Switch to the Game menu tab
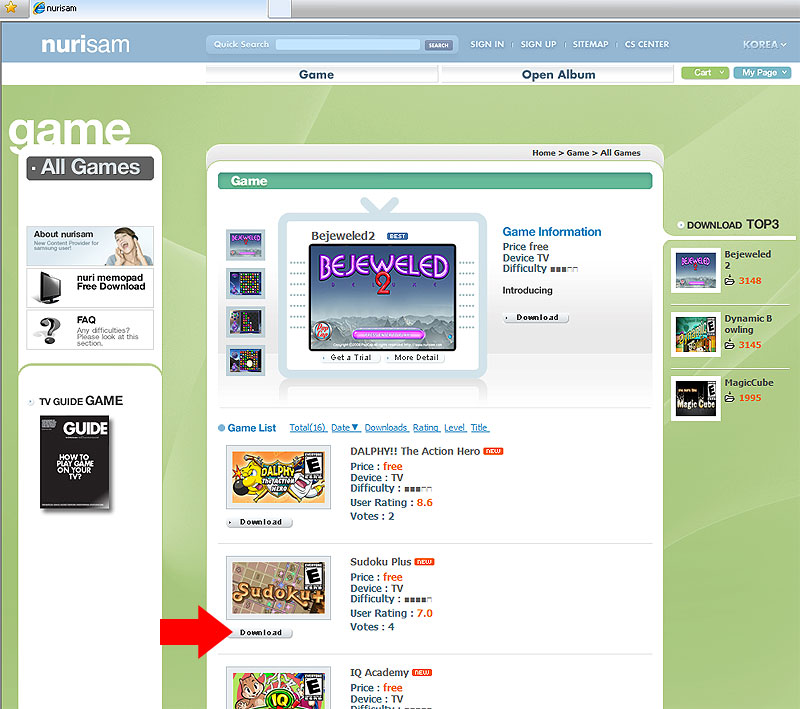This screenshot has height=709, width=800. [x=321, y=74]
